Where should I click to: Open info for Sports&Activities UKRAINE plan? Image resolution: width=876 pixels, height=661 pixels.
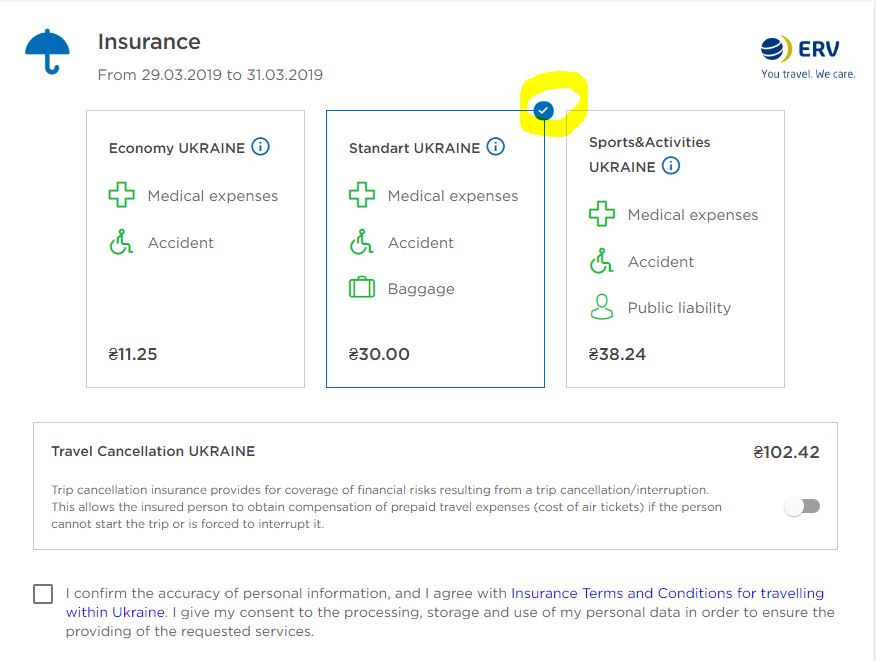click(671, 166)
